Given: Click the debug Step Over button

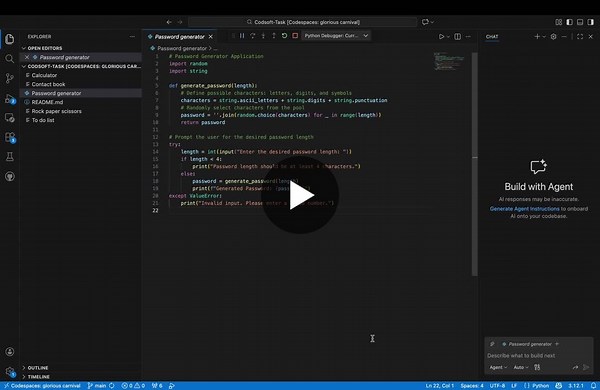Looking at the screenshot, I should [x=253, y=36].
